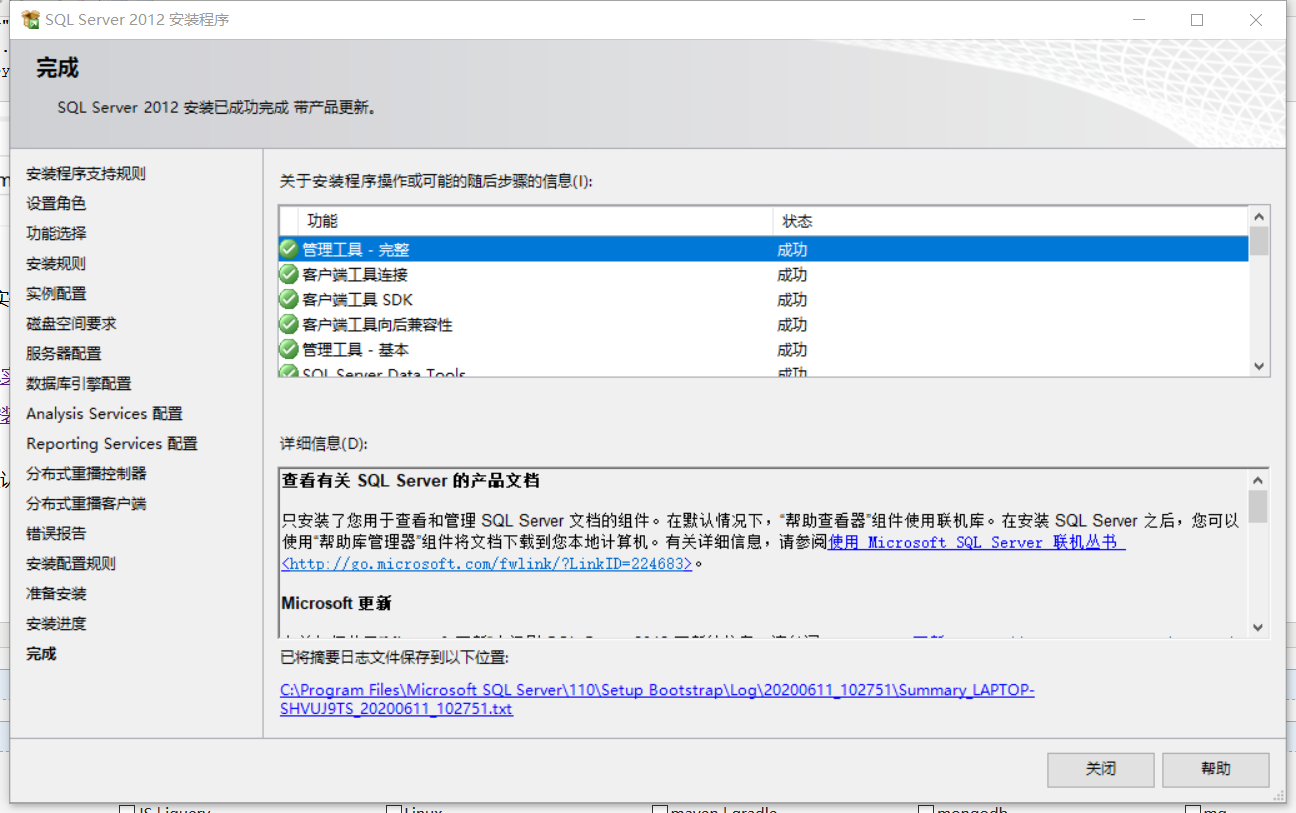Click green check icon beside 客户端工具 SDK
This screenshot has height=813, width=1296.
pos(289,299)
